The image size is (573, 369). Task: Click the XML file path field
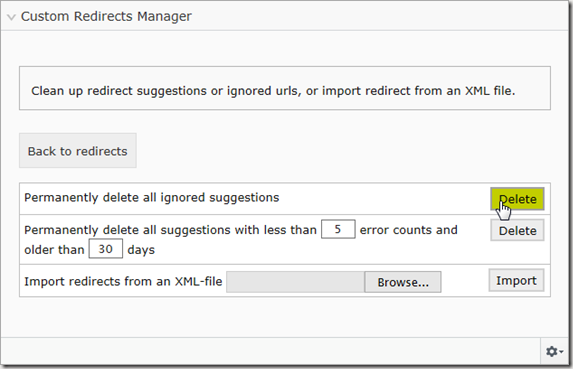point(295,282)
